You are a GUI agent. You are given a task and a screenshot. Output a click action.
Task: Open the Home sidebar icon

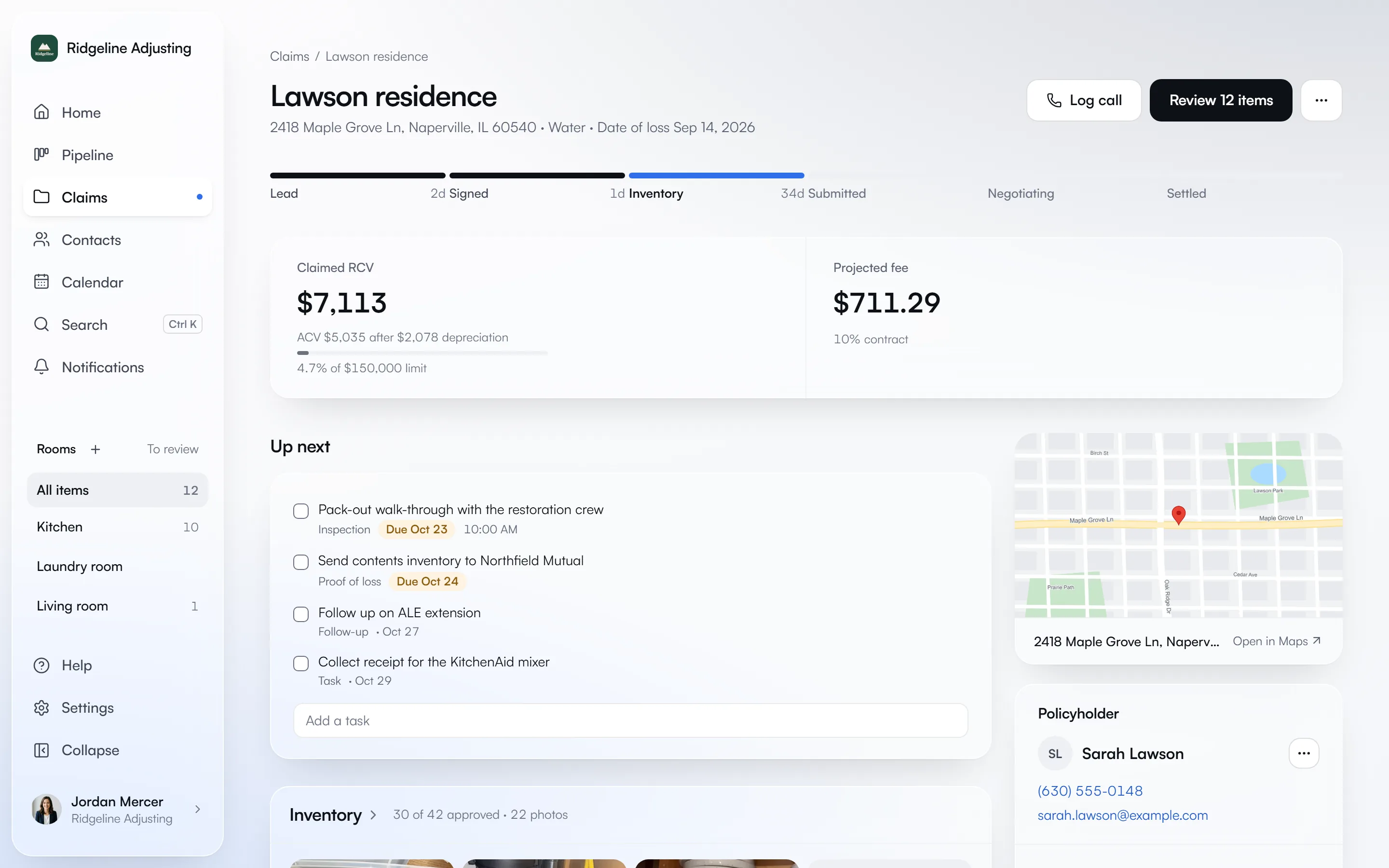tap(41, 112)
